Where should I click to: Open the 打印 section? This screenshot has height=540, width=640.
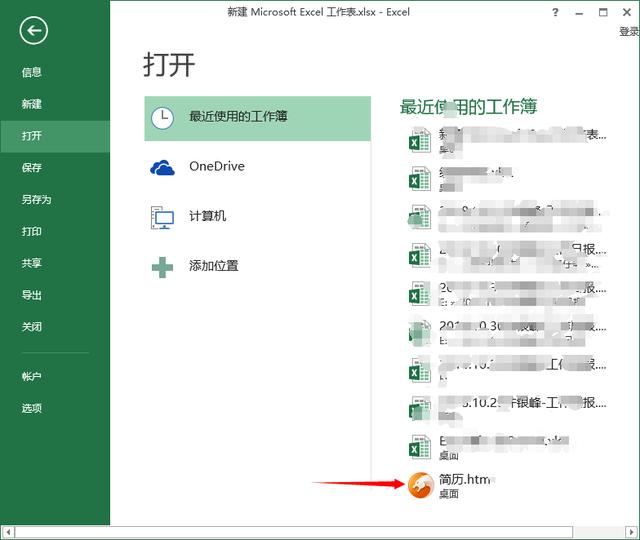pyautogui.click(x=31, y=231)
